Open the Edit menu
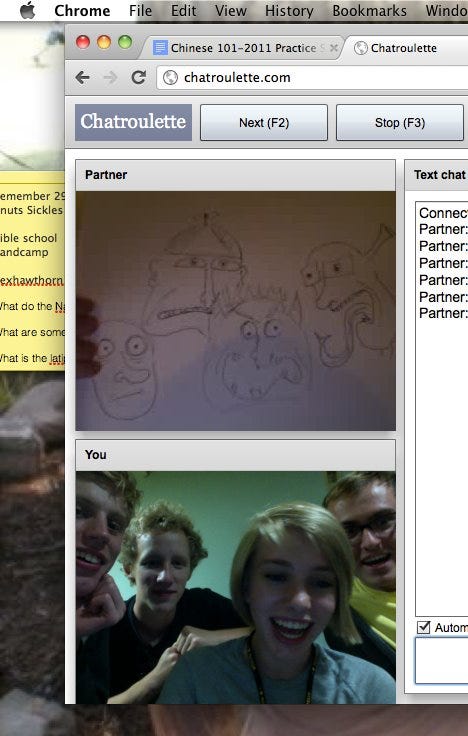 183,10
